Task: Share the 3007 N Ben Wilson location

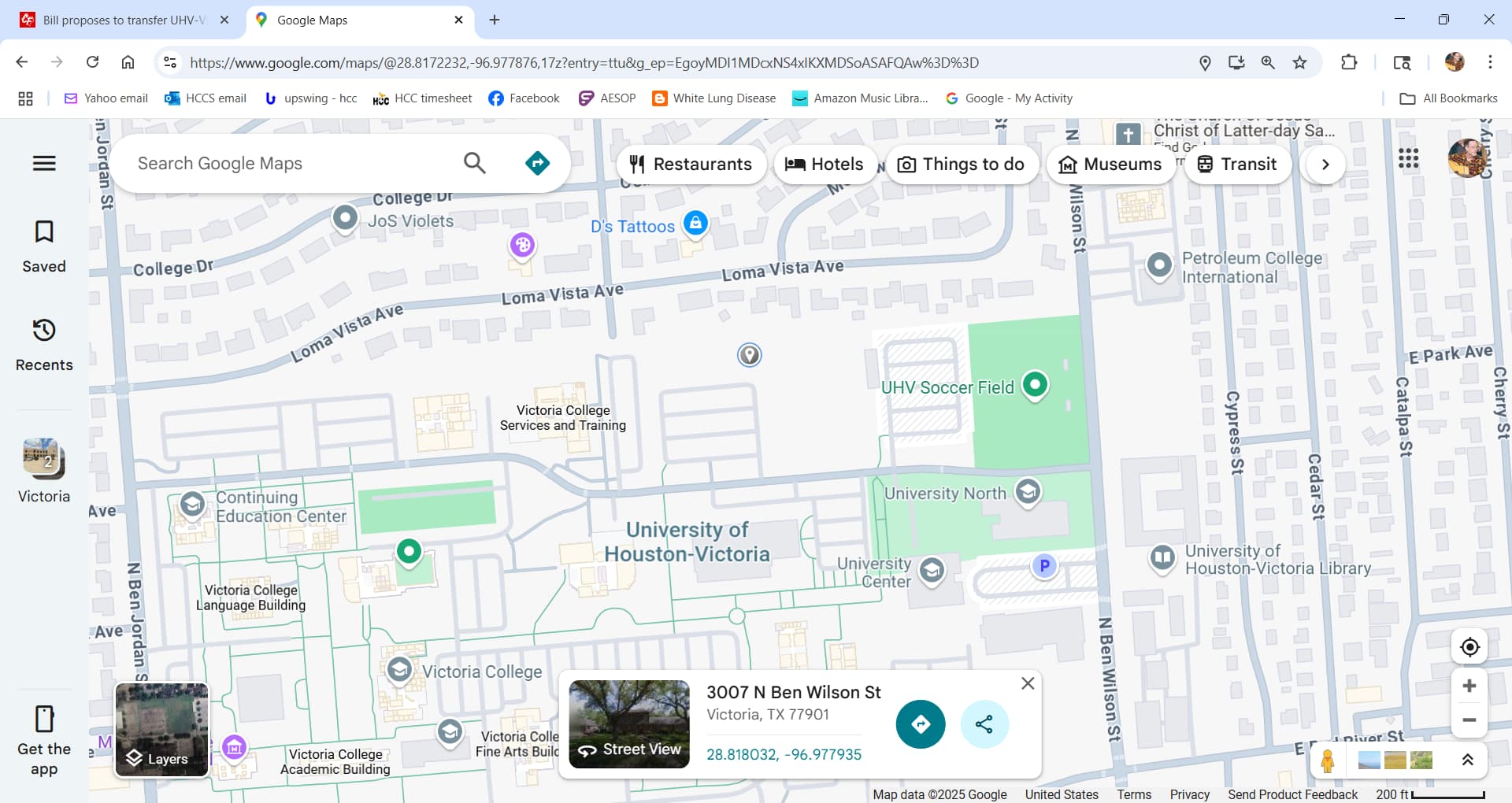Action: click(x=984, y=724)
